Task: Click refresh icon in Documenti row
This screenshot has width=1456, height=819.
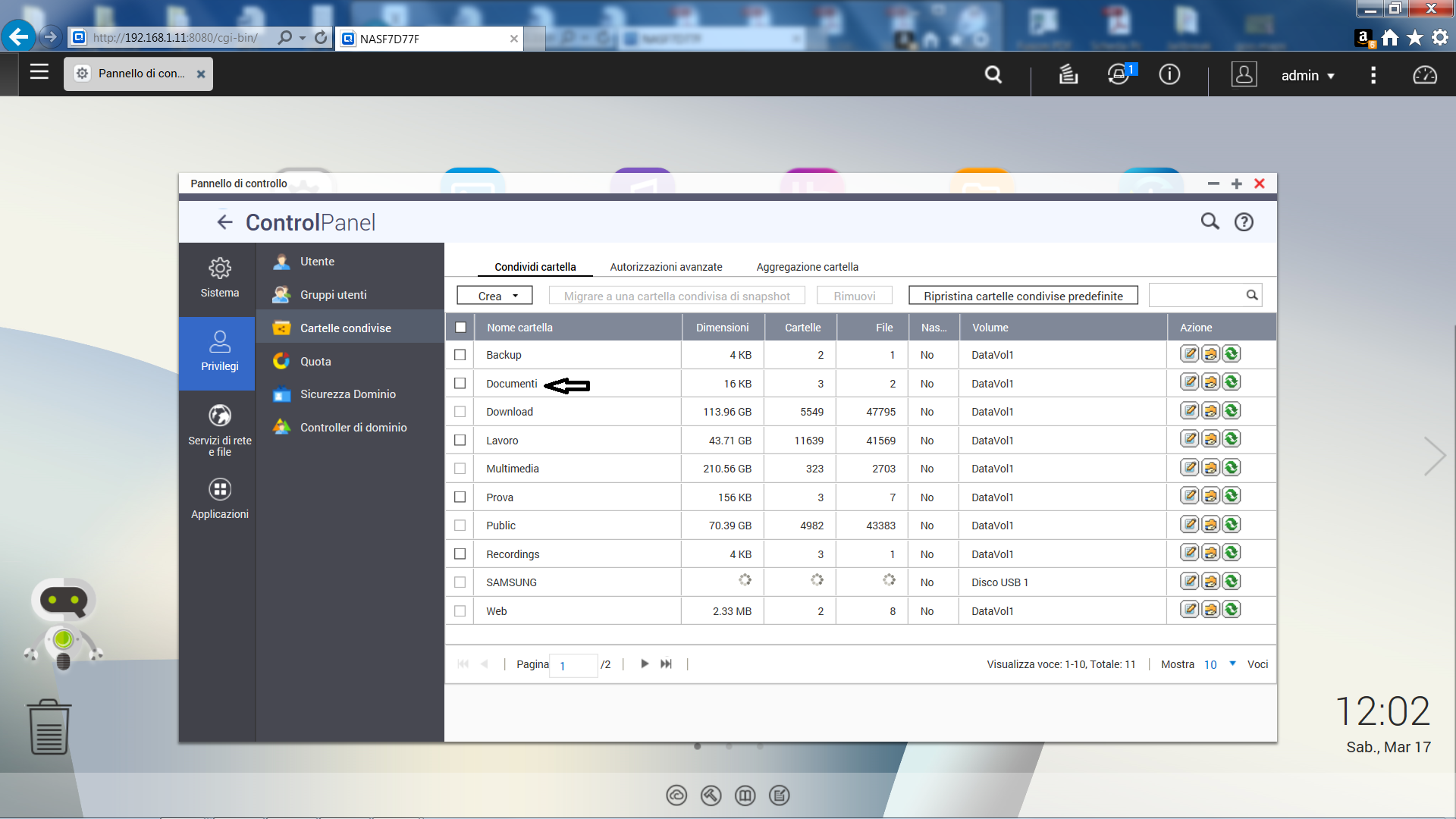Action: (1232, 382)
